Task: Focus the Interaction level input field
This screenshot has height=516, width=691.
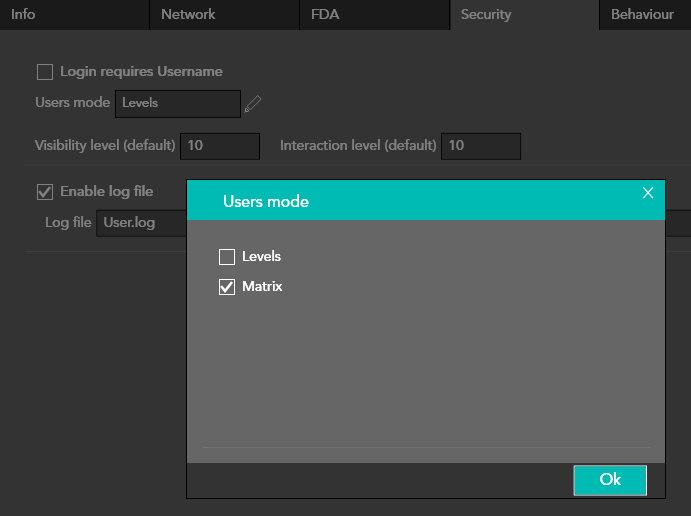Action: pos(481,145)
